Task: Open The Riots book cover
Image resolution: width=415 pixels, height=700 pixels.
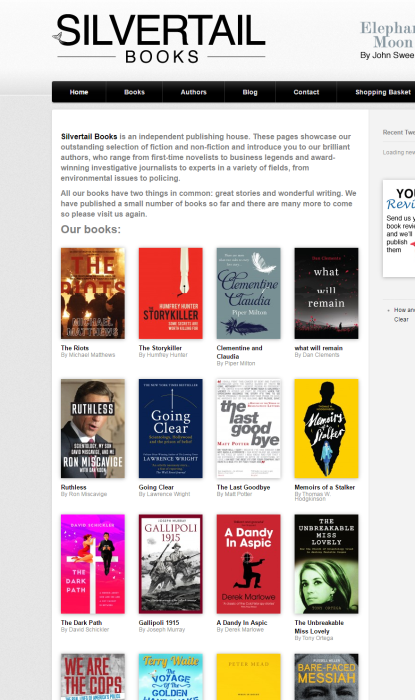Action: pyautogui.click(x=93, y=293)
